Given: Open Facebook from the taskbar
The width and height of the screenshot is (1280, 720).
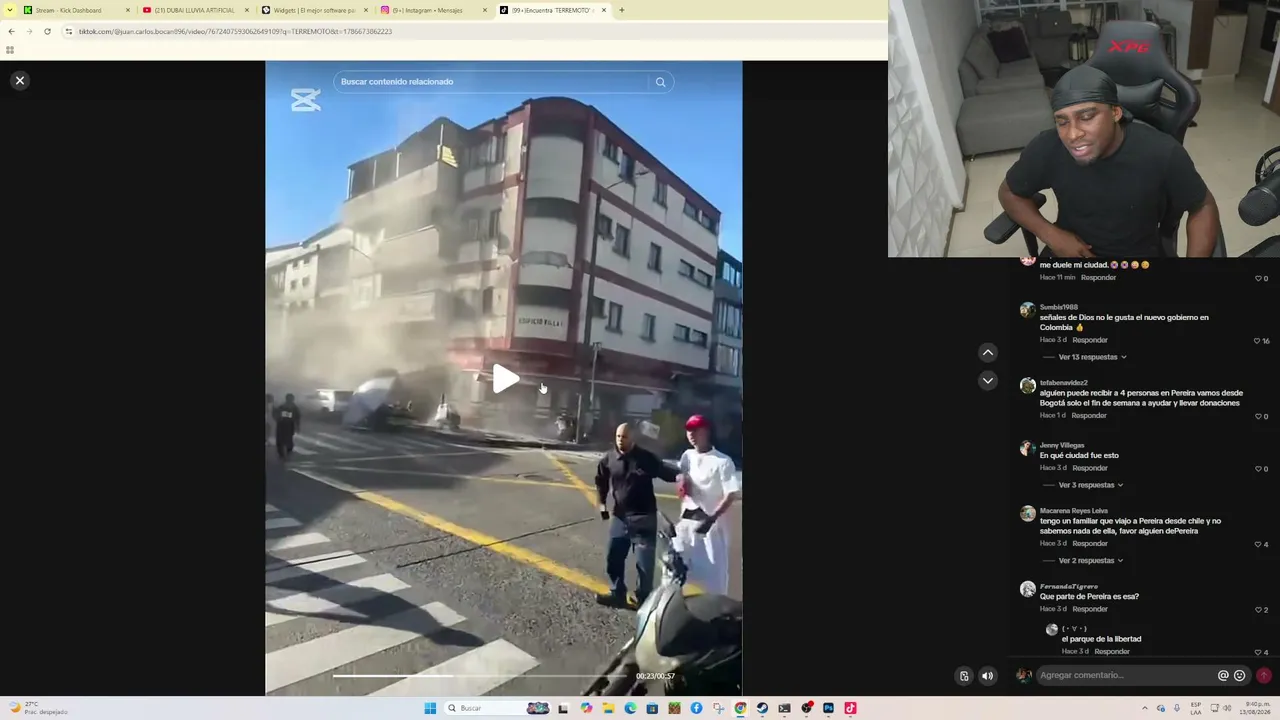Looking at the screenshot, I should (696, 708).
